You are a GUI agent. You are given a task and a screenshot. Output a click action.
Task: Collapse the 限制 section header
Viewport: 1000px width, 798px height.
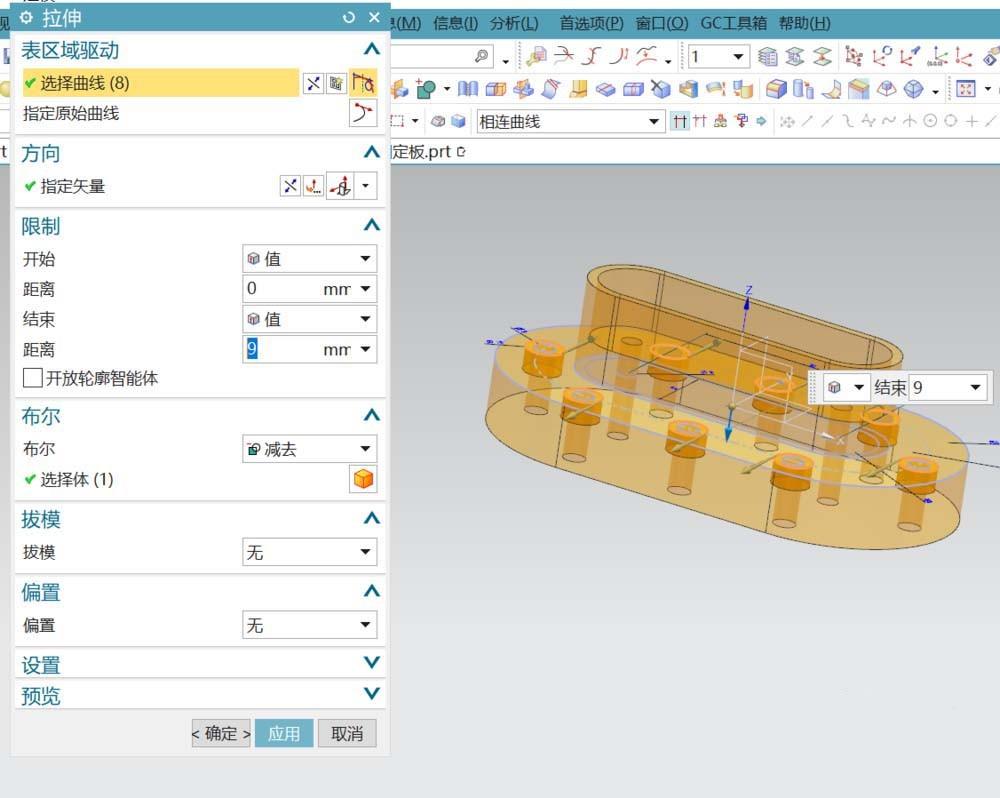371,225
